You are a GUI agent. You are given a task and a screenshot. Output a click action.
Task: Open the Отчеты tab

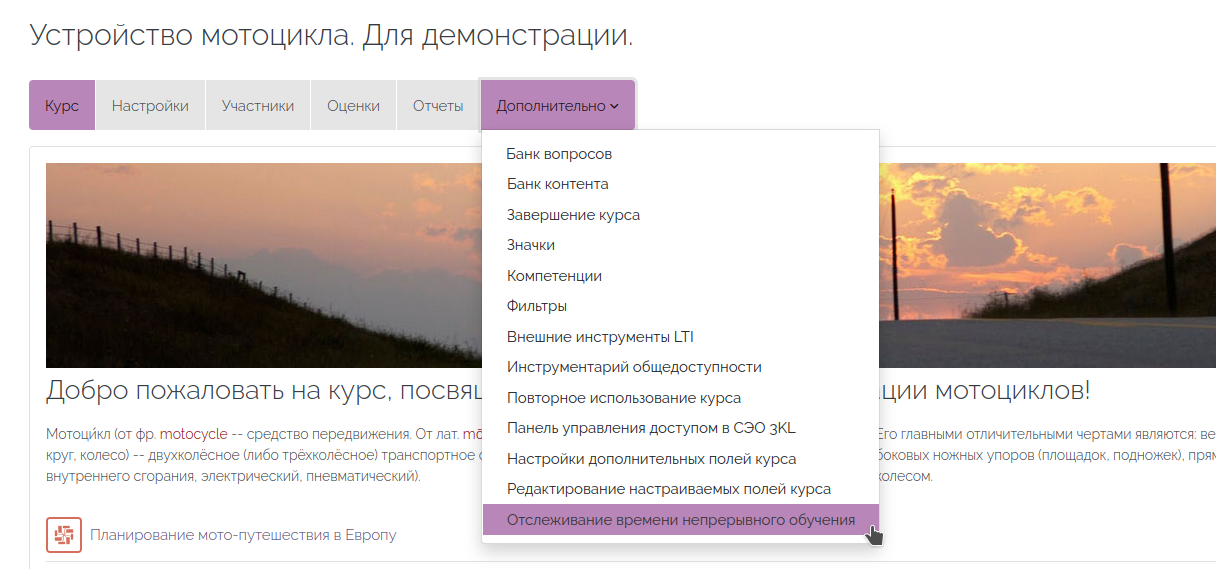438,106
